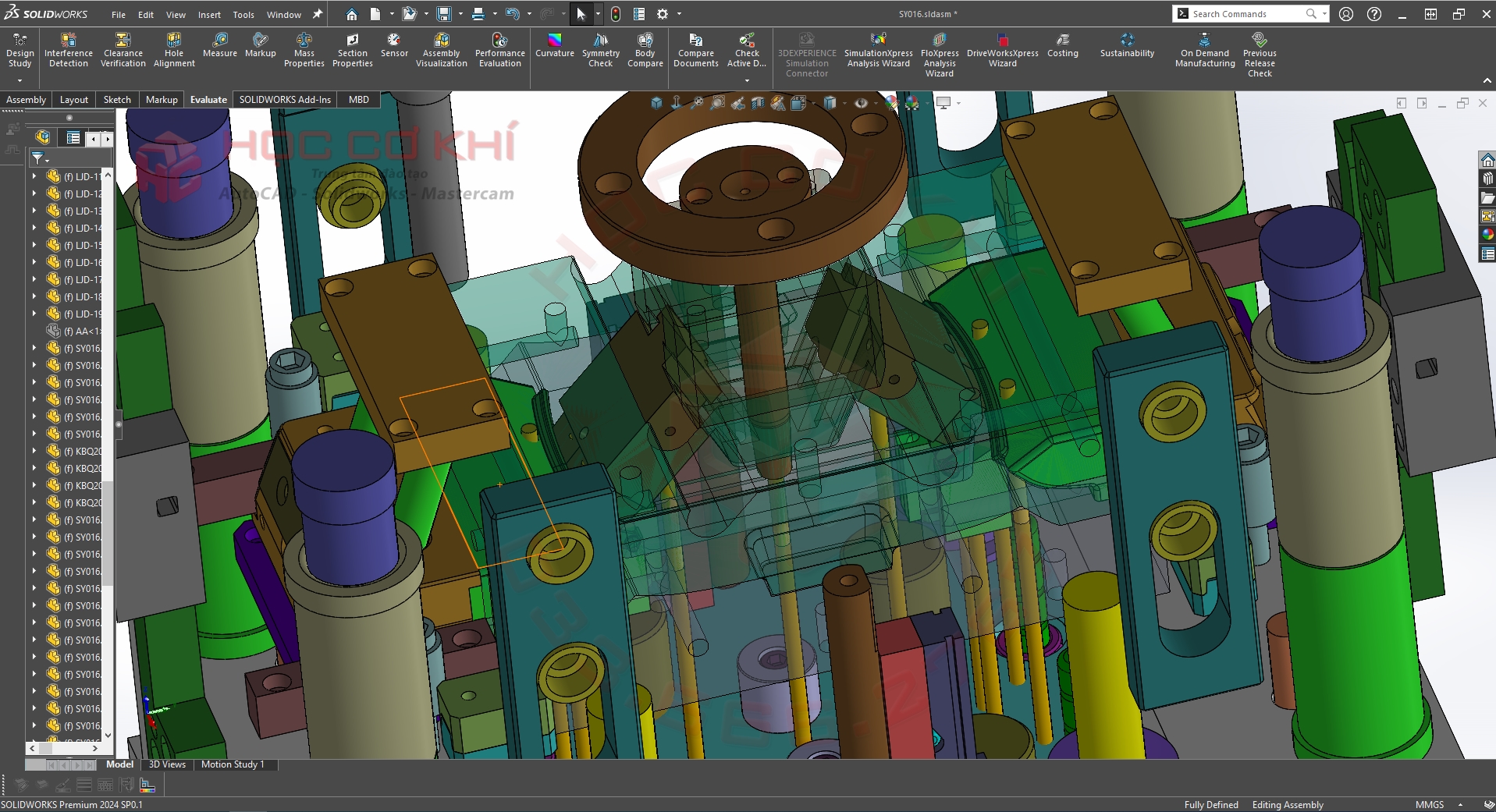Start the SimulationXpress Analysis Wizard
The image size is (1496, 812).
point(879,51)
